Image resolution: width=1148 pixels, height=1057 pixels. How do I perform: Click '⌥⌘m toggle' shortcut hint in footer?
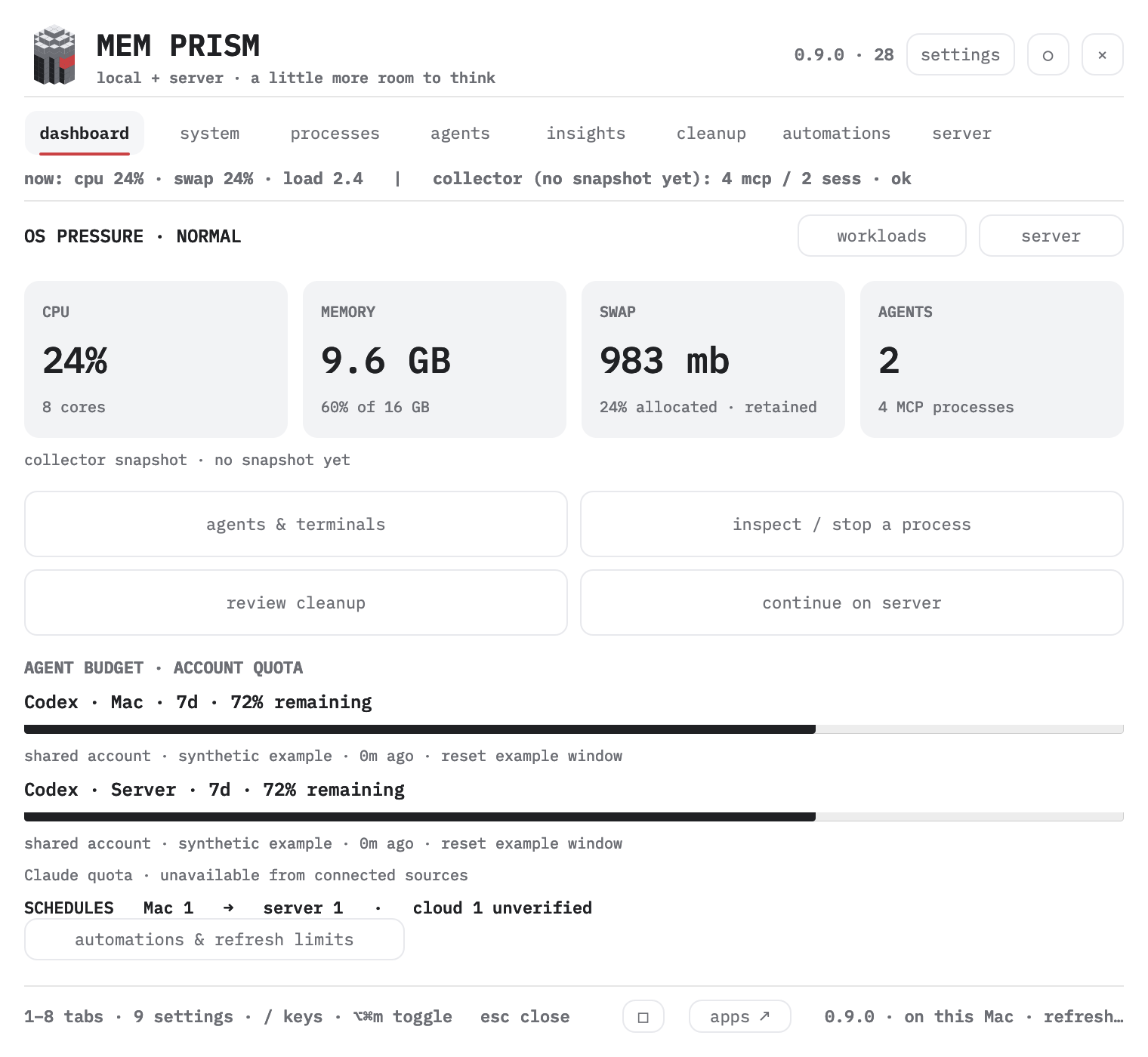click(403, 1017)
